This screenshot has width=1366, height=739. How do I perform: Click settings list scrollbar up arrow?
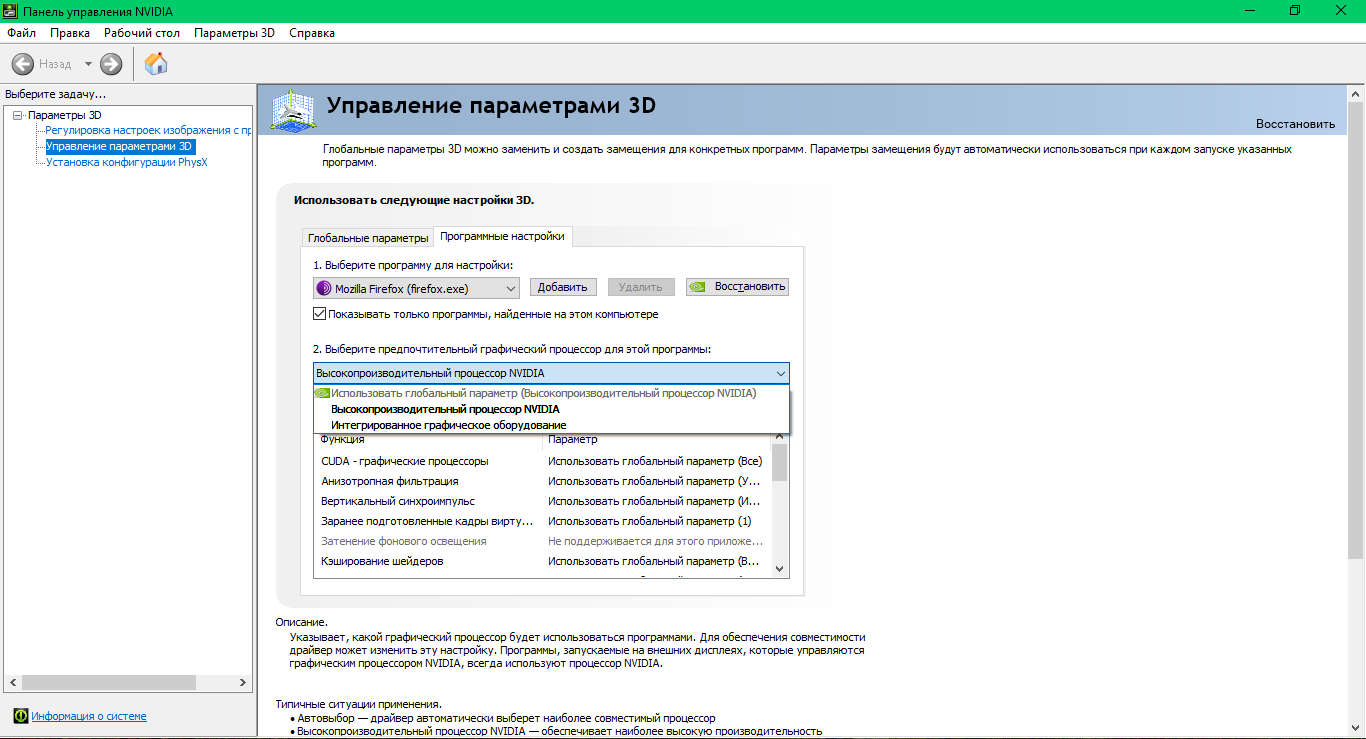tap(780, 438)
